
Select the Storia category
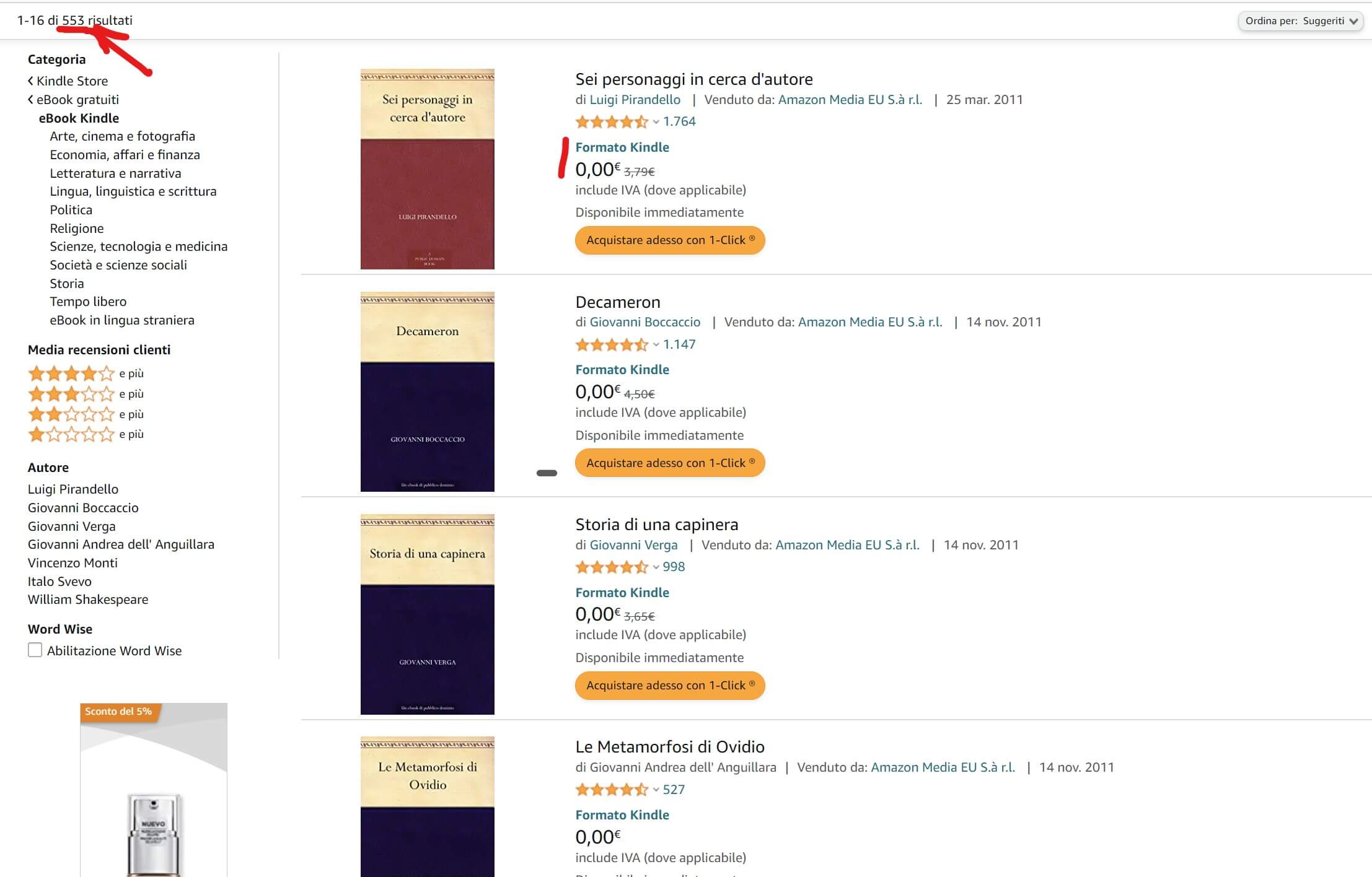[67, 284]
